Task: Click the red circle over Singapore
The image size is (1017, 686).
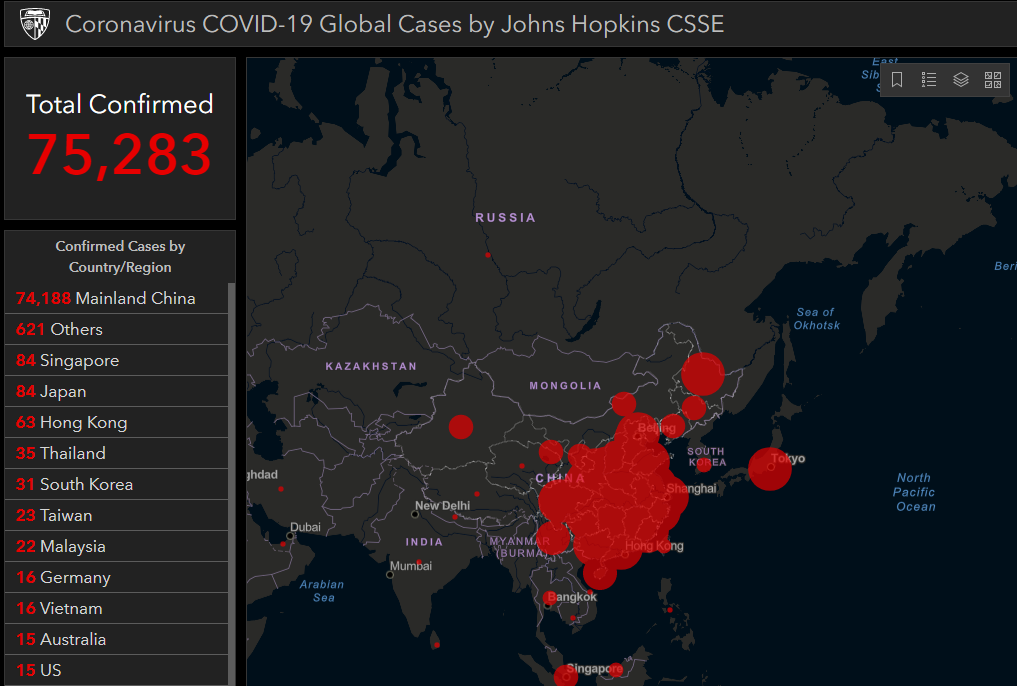Action: point(566,676)
